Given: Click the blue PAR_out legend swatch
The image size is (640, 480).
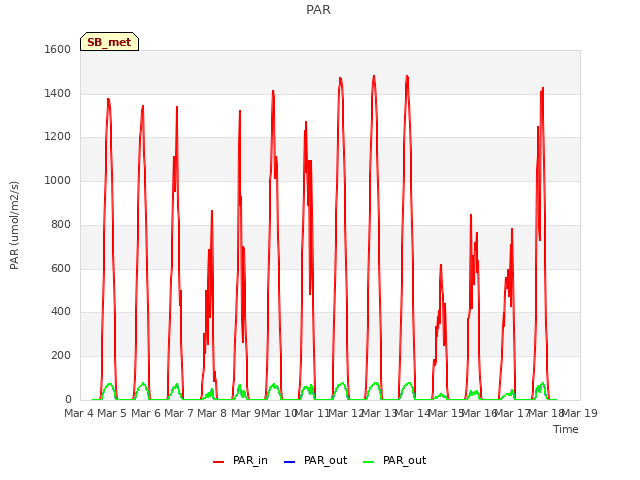Looking at the screenshot, I should click(x=289, y=462).
